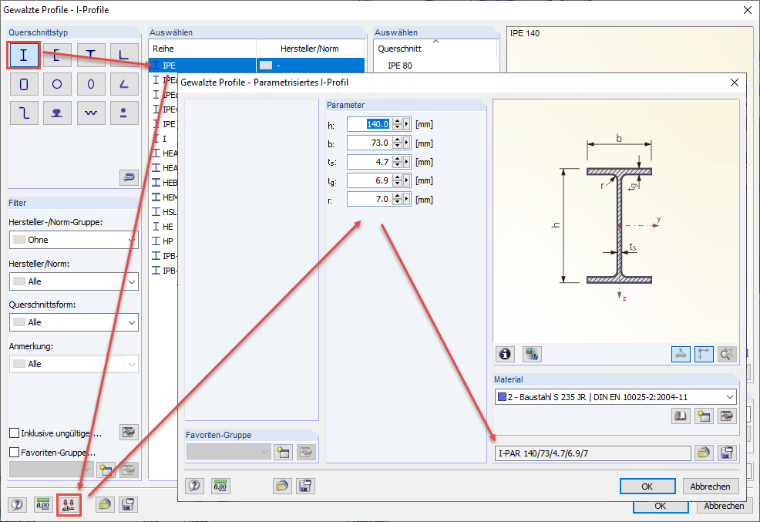This screenshot has height=522, width=760.
Task: Click save icon in main dialog
Action: click(128, 505)
